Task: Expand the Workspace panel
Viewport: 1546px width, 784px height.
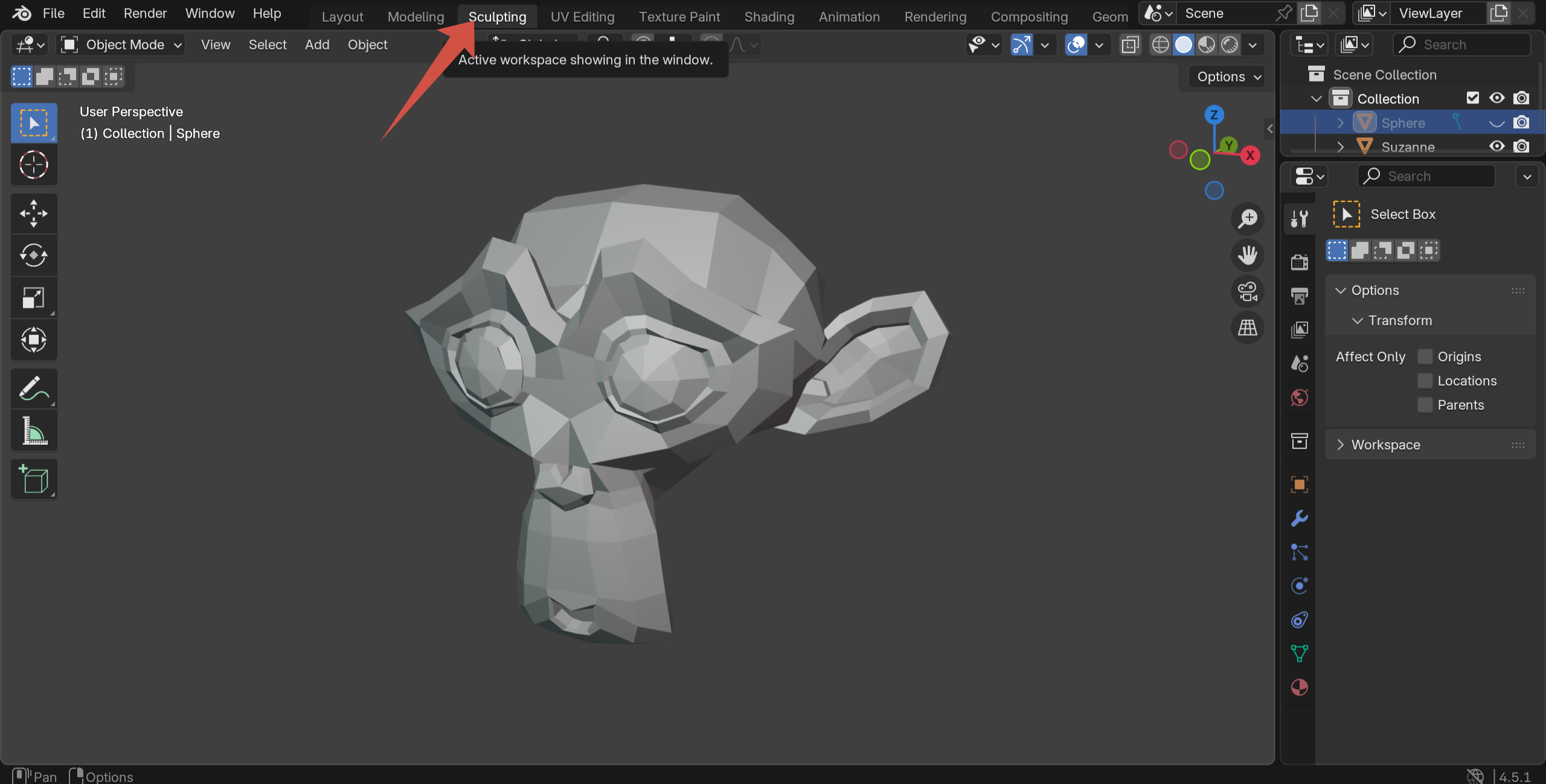Action: coord(1341,445)
